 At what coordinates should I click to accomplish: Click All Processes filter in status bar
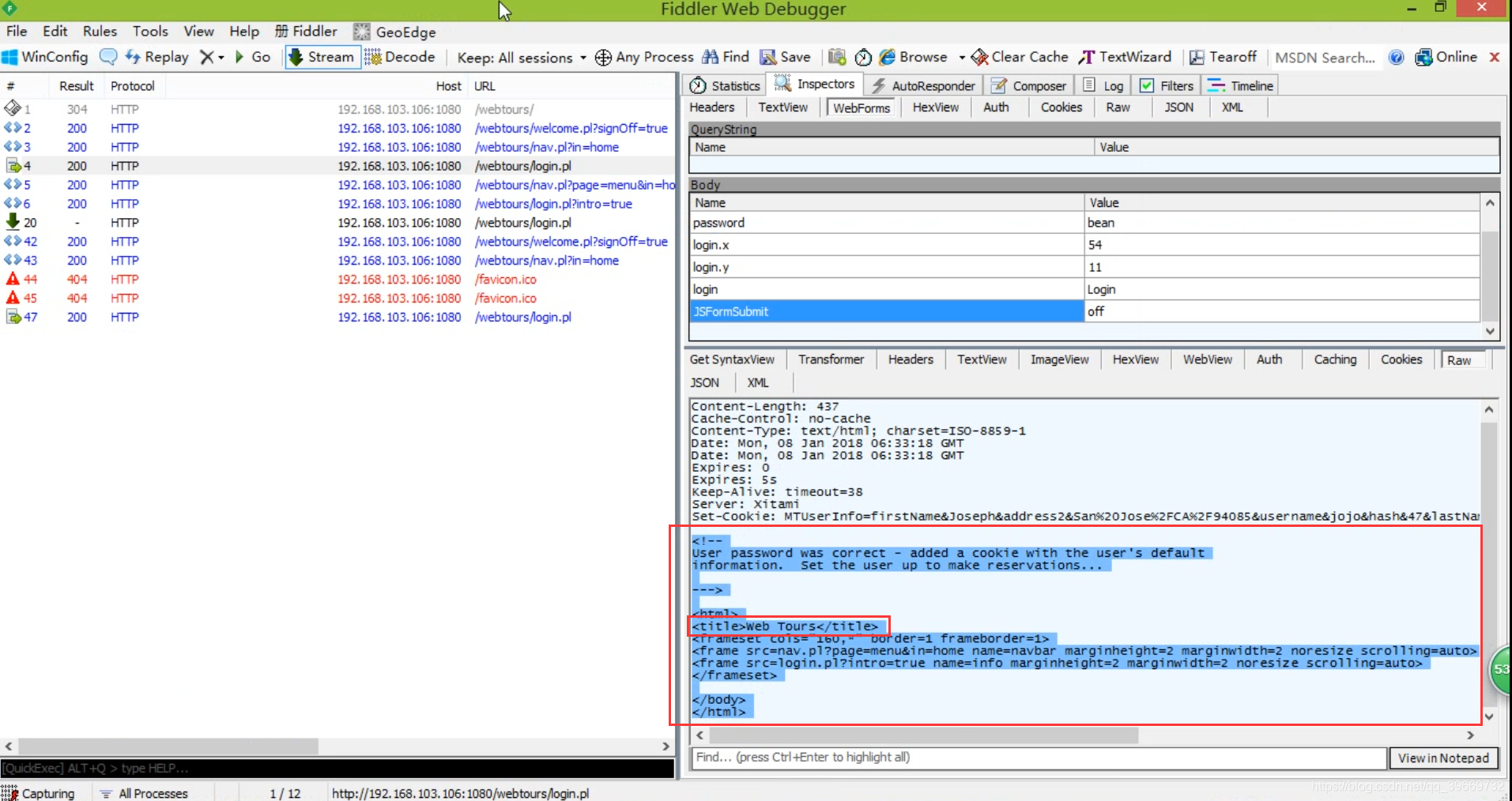click(x=145, y=793)
